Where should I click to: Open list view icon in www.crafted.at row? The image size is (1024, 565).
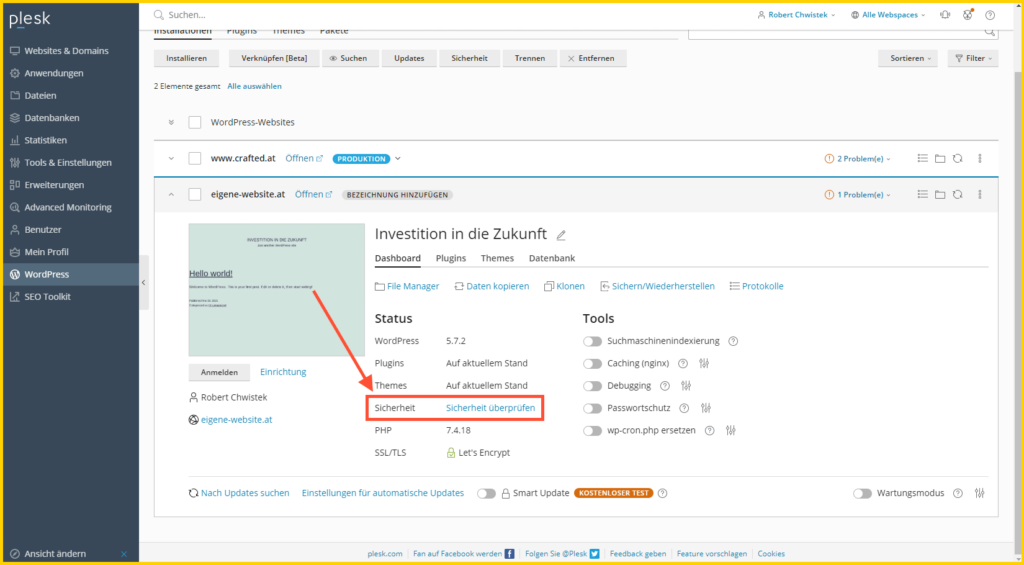pyautogui.click(x=922, y=159)
